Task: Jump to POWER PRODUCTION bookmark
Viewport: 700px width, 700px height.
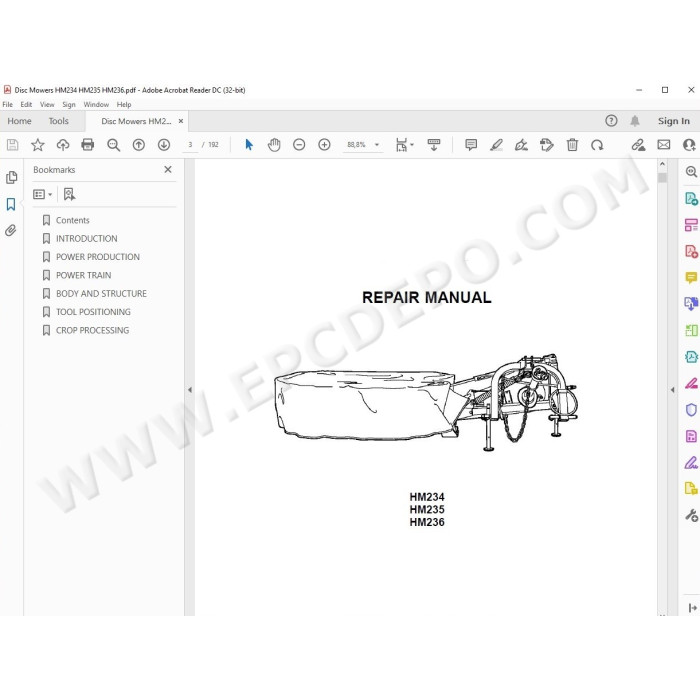Action: [x=98, y=257]
